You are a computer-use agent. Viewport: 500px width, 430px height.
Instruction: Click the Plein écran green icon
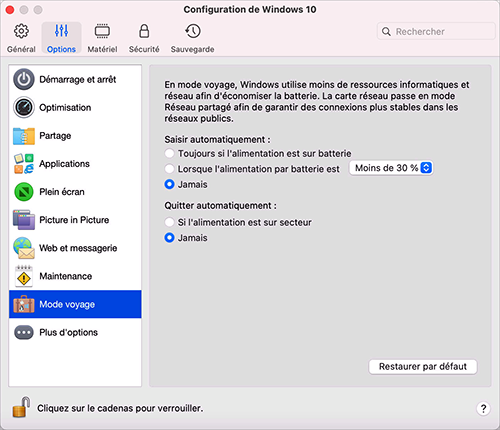coord(24,192)
